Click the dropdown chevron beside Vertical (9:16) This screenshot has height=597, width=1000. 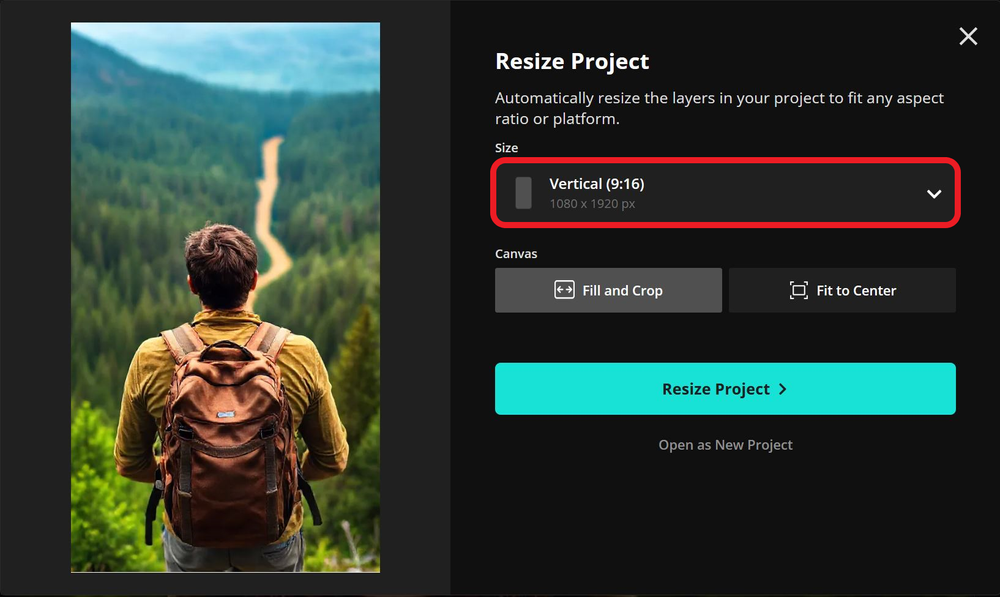click(x=932, y=193)
